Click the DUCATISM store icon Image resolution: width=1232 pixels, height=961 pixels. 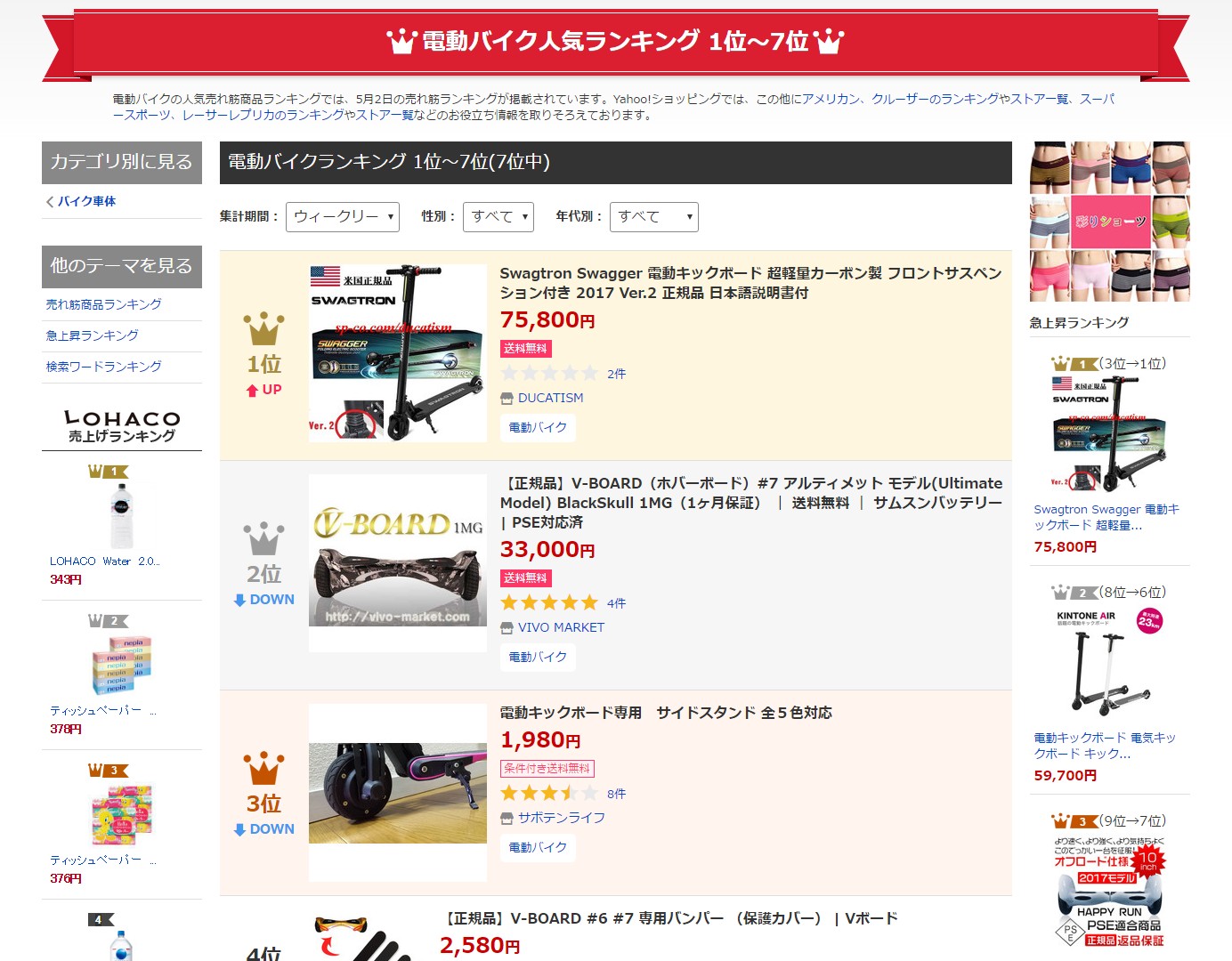pos(507,399)
